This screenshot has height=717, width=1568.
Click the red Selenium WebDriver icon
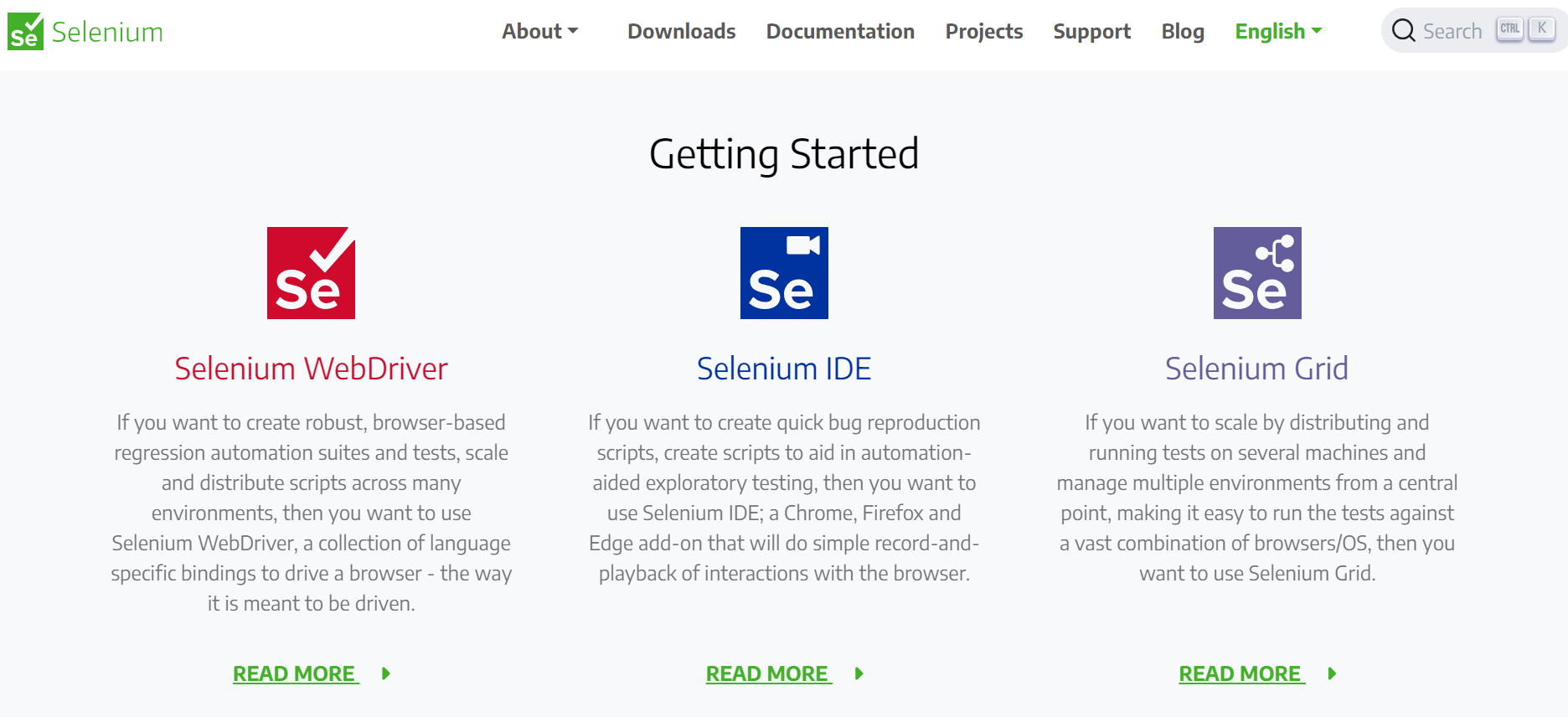click(x=311, y=272)
